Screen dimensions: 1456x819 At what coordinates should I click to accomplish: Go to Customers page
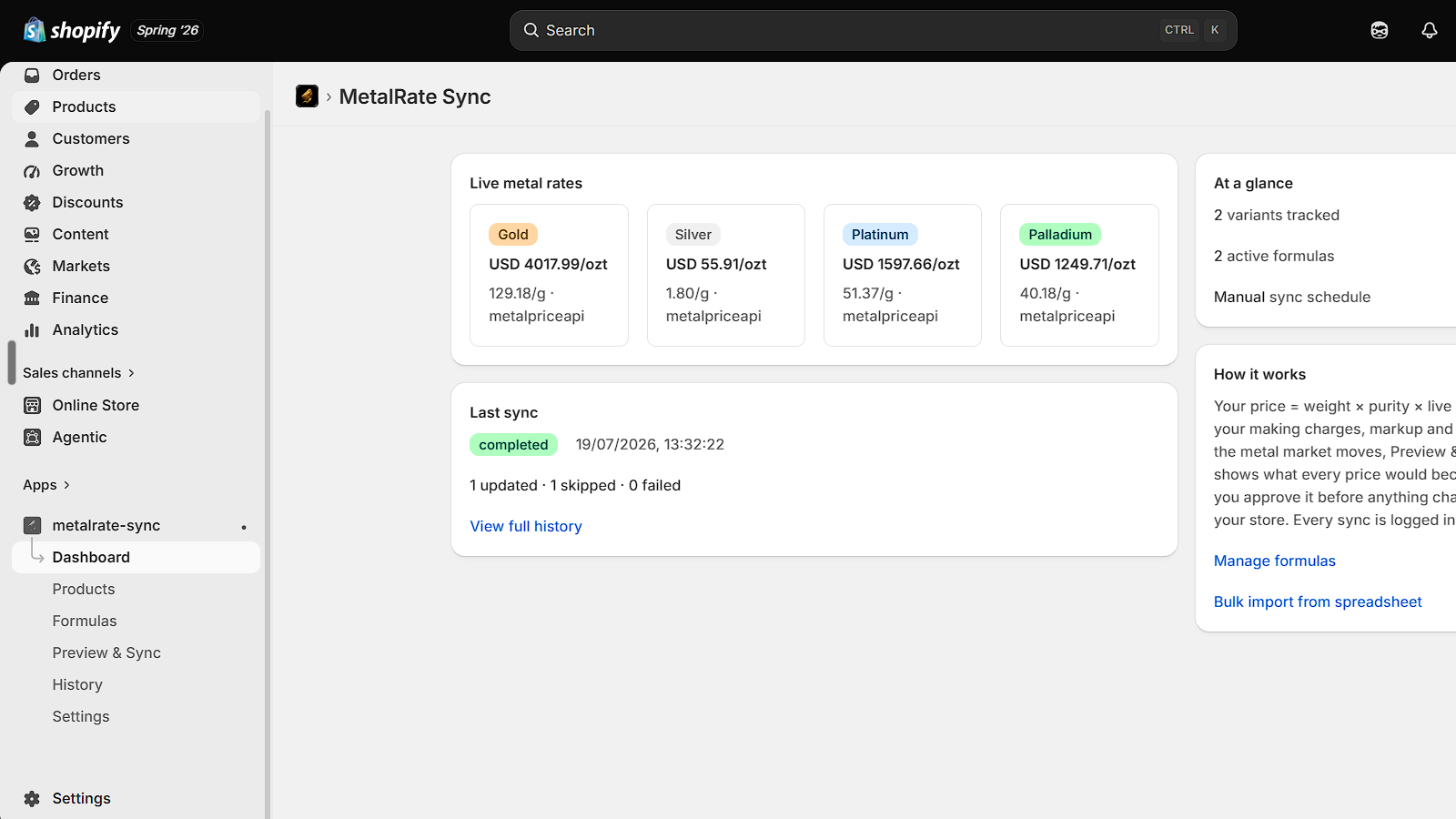136,139
